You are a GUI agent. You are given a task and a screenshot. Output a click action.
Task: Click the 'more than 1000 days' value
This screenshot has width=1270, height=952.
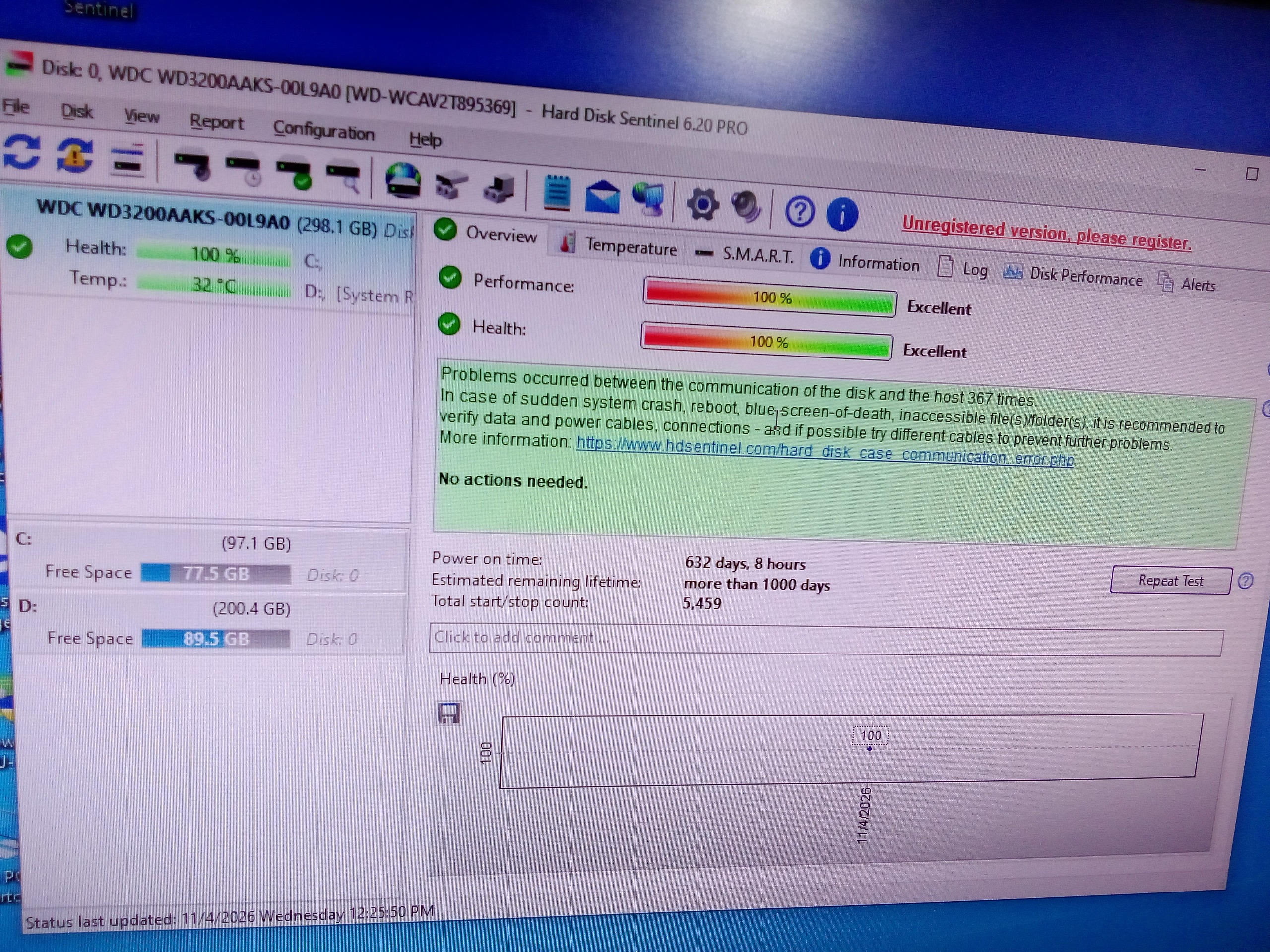757,584
